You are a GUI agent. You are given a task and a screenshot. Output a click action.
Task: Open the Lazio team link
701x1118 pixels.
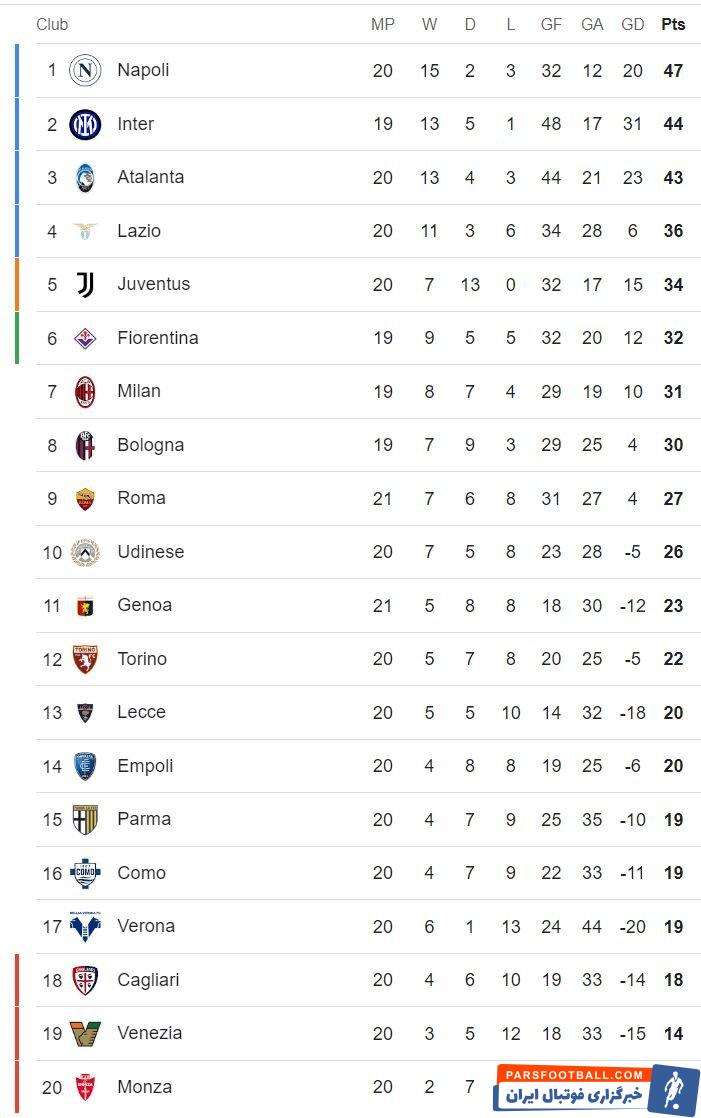139,231
